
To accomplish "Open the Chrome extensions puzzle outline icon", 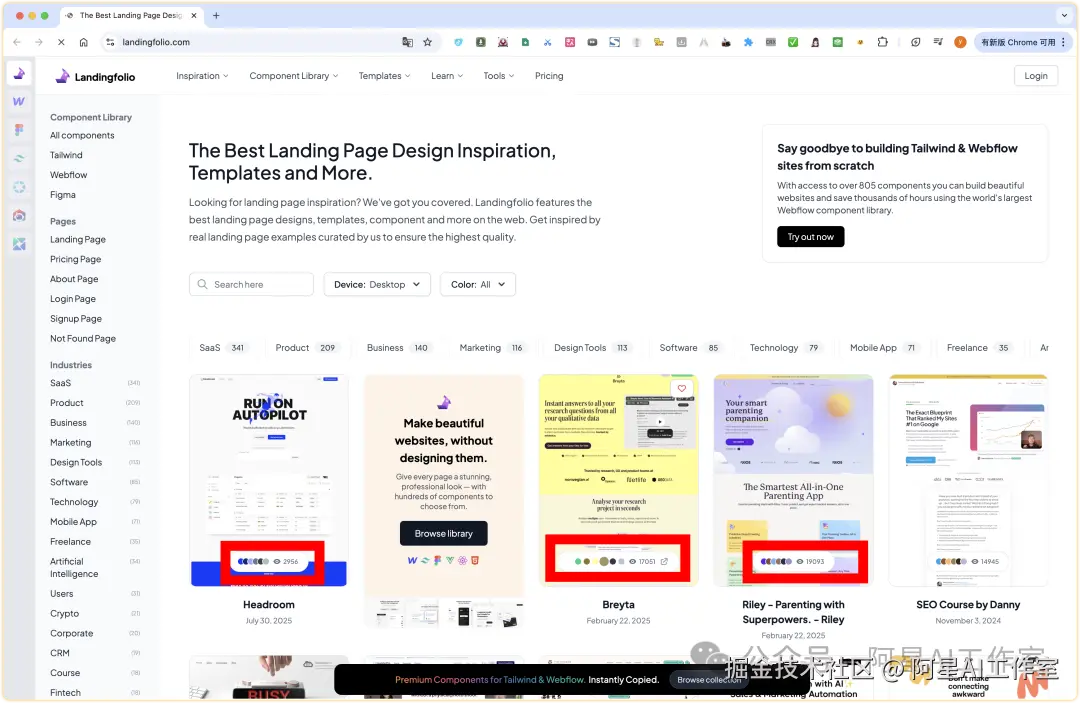I will [x=882, y=42].
